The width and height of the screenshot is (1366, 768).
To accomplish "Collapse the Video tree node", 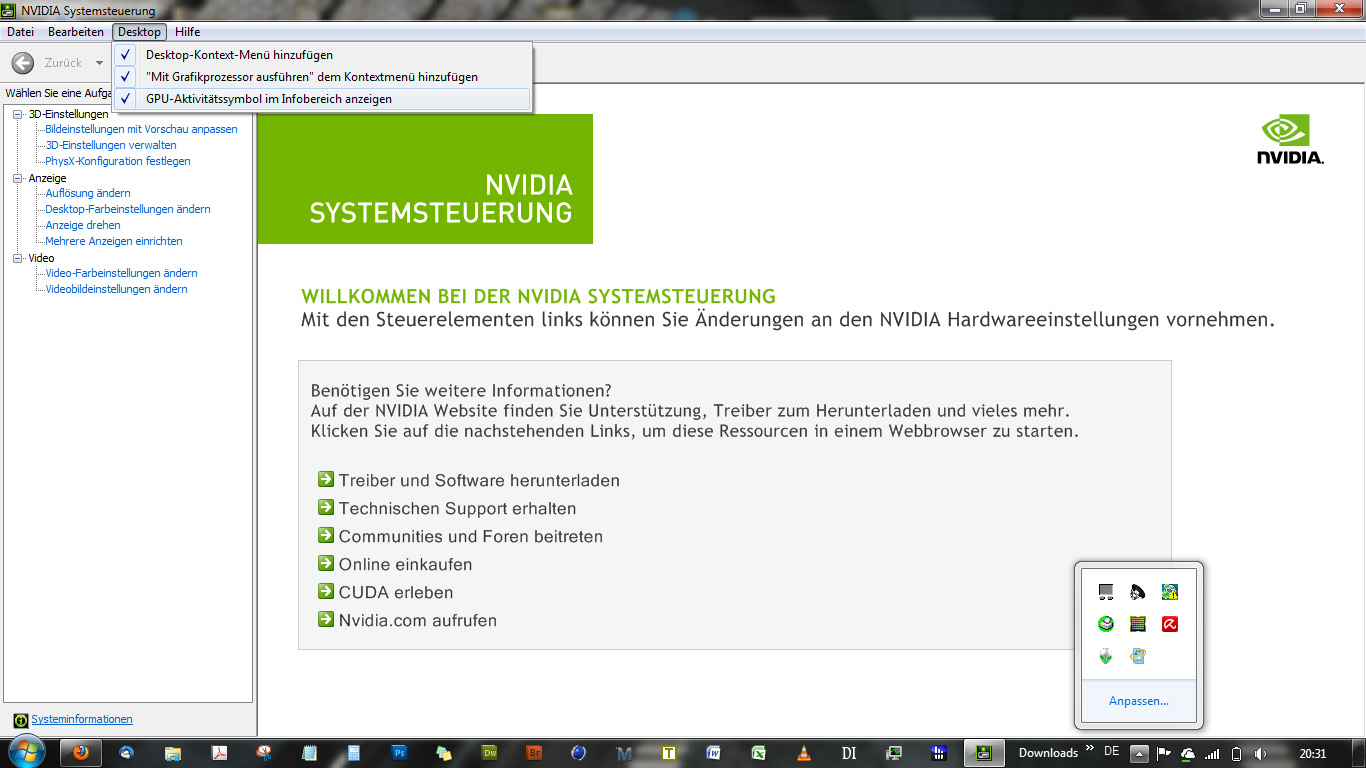I will tap(18, 258).
